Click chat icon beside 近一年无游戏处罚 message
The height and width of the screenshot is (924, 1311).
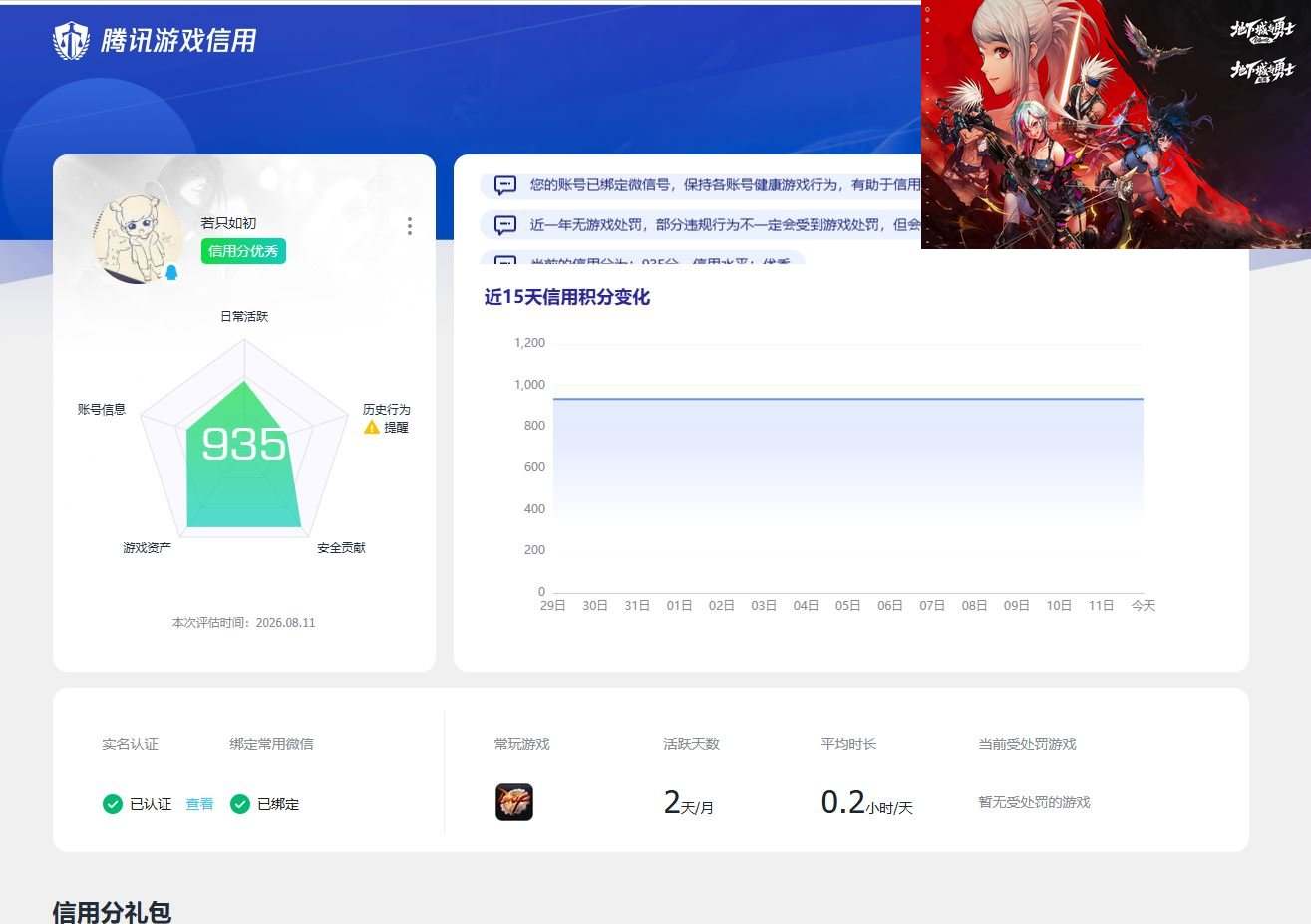(x=505, y=225)
